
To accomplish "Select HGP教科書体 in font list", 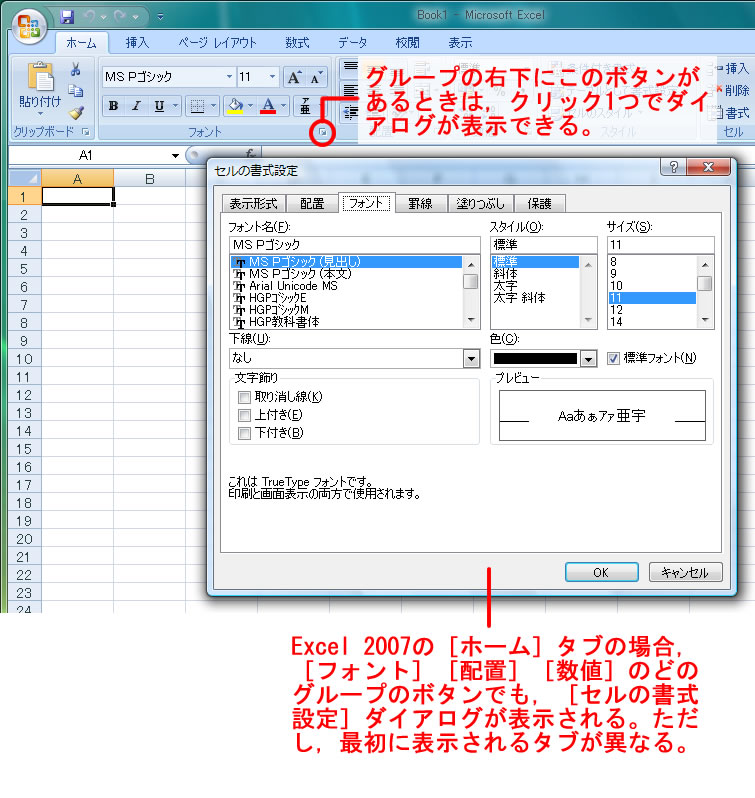I will click(x=284, y=322).
